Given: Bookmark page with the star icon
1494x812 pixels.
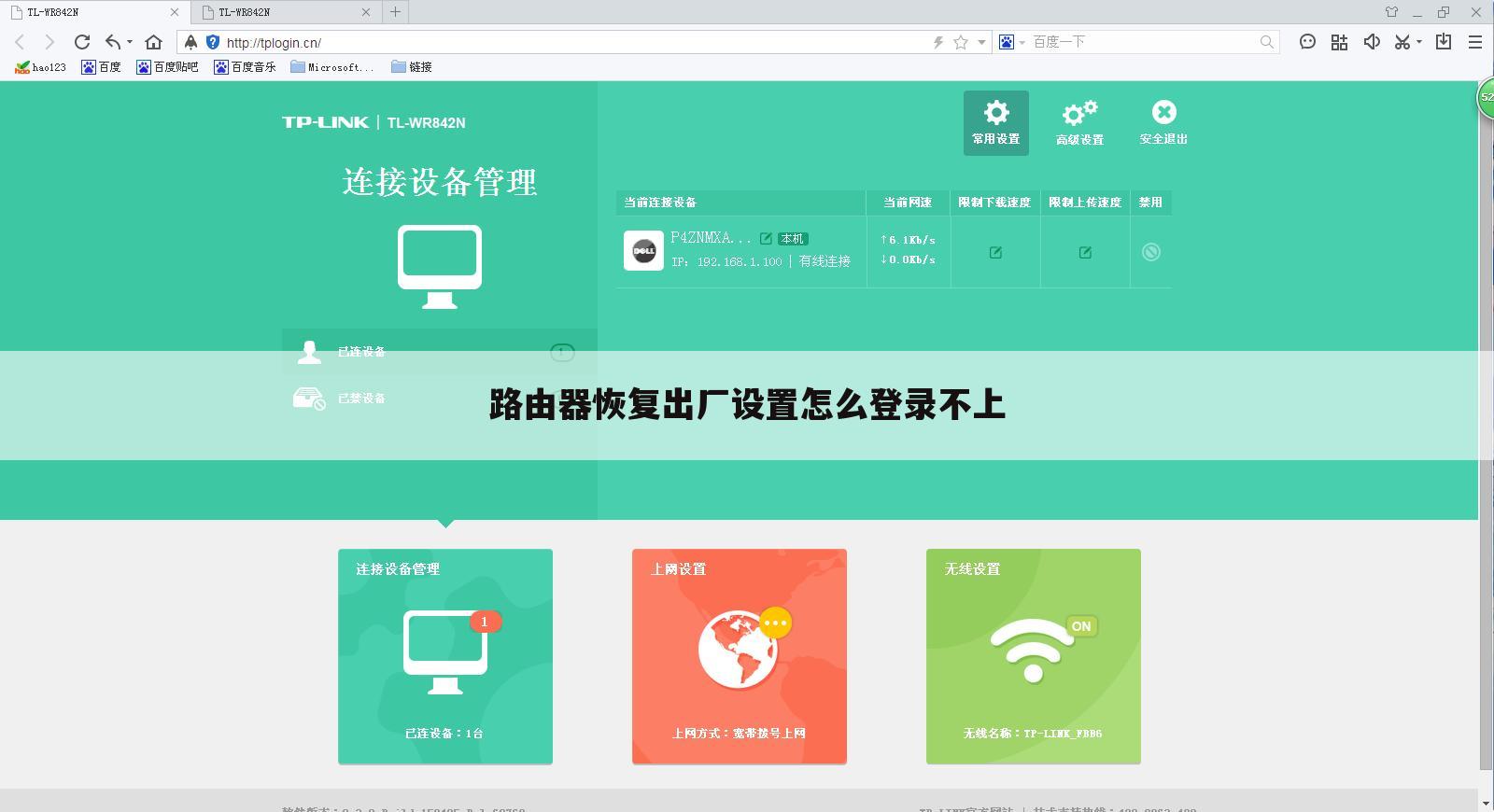Looking at the screenshot, I should click(961, 42).
